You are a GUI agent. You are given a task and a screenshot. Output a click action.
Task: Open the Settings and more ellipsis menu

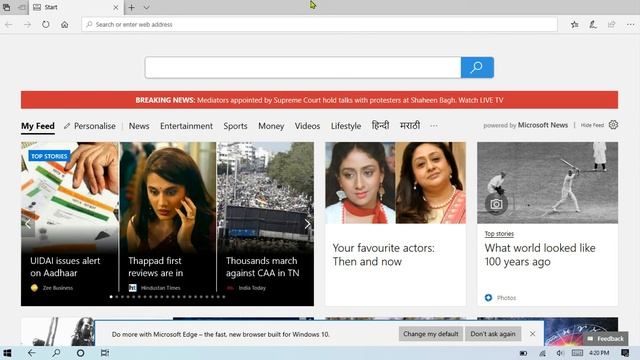[x=630, y=24]
